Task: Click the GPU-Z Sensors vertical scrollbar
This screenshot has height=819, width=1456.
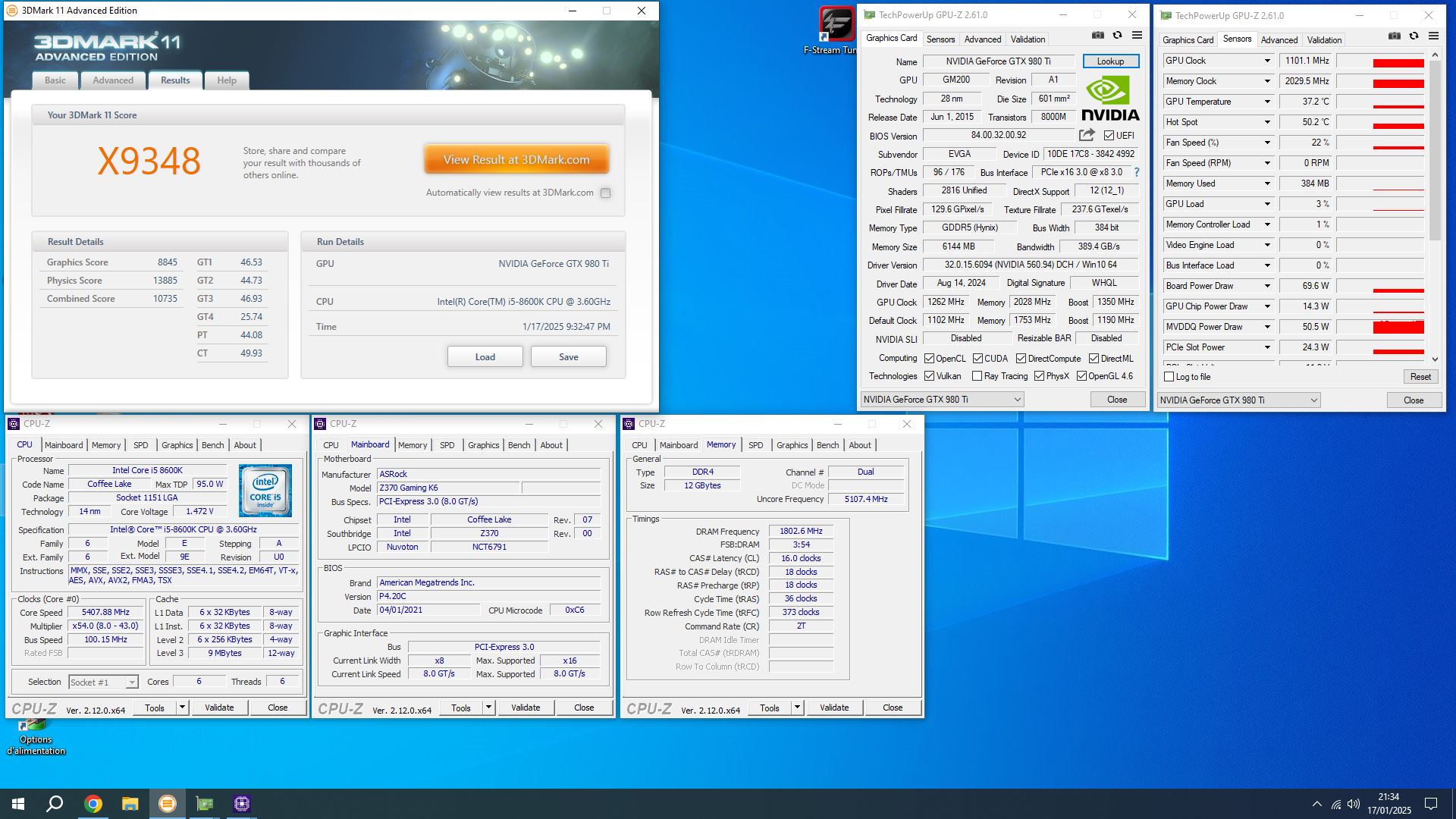Action: pos(1435,207)
